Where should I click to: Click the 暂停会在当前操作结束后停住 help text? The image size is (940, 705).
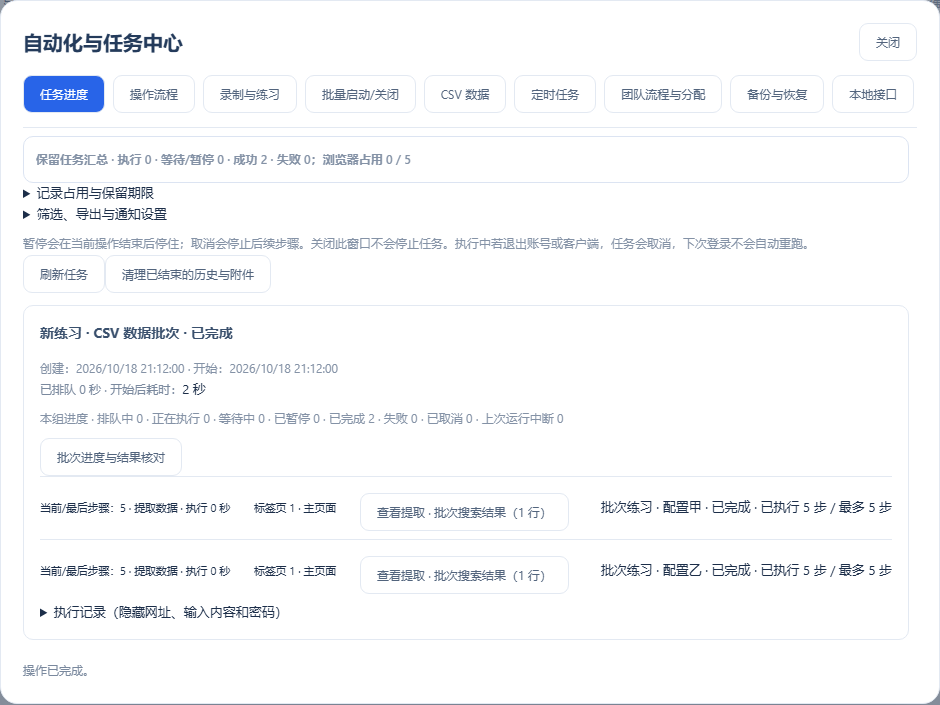click(x=417, y=244)
